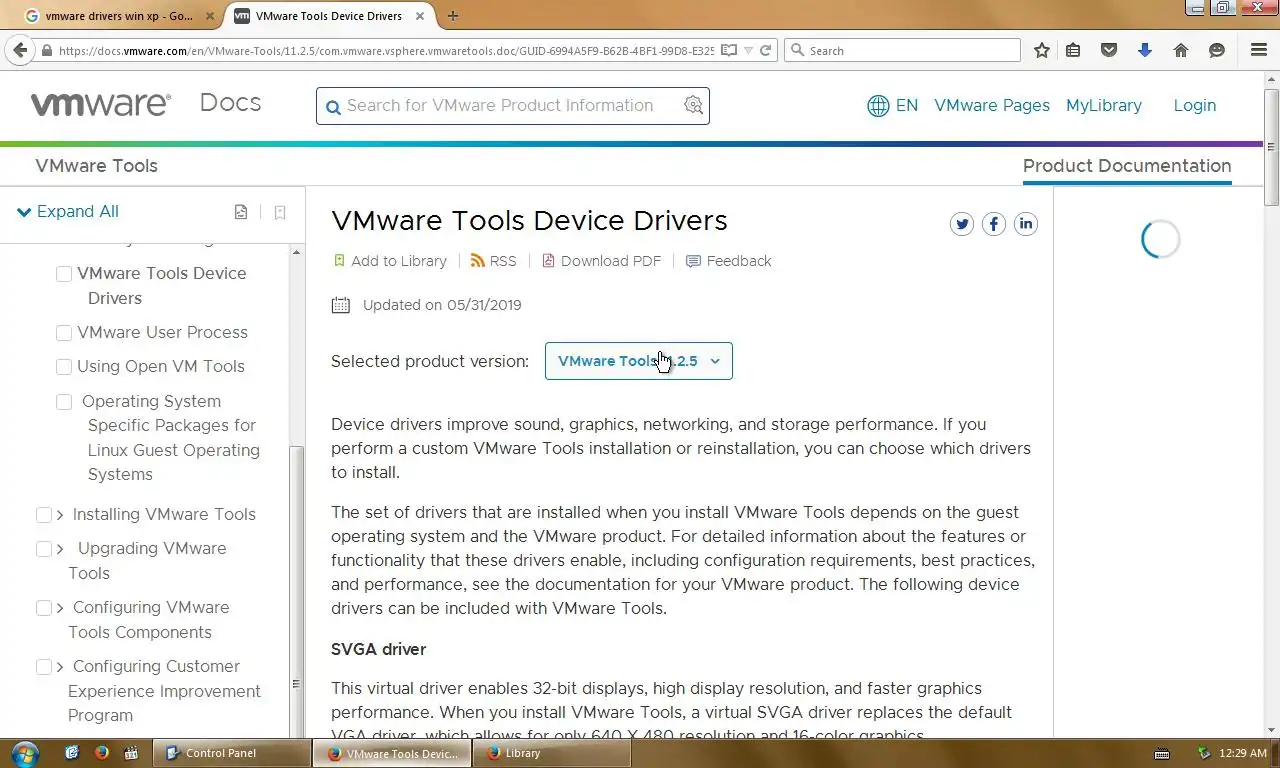Expand Installing VMware Tools tree node

61,515
